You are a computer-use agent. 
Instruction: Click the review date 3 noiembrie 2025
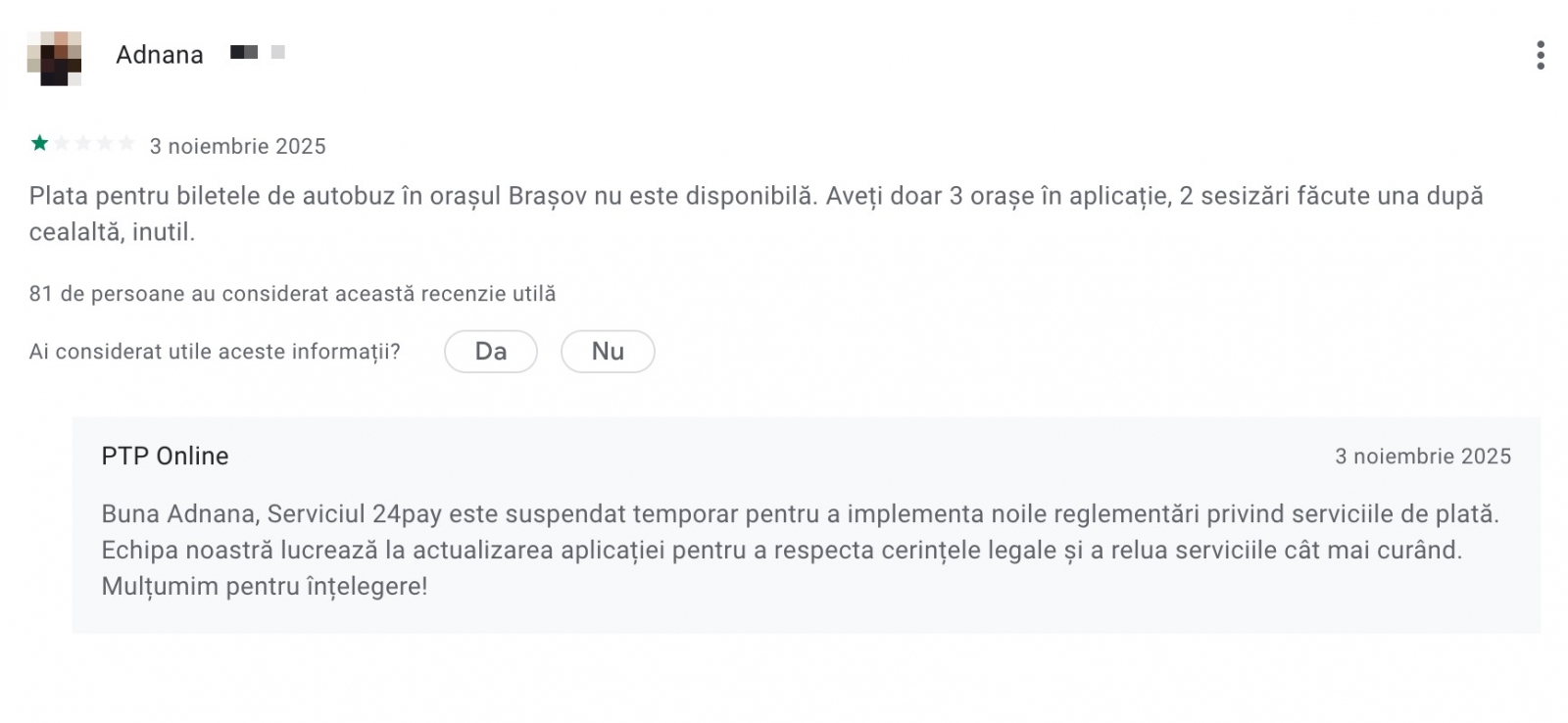237,146
